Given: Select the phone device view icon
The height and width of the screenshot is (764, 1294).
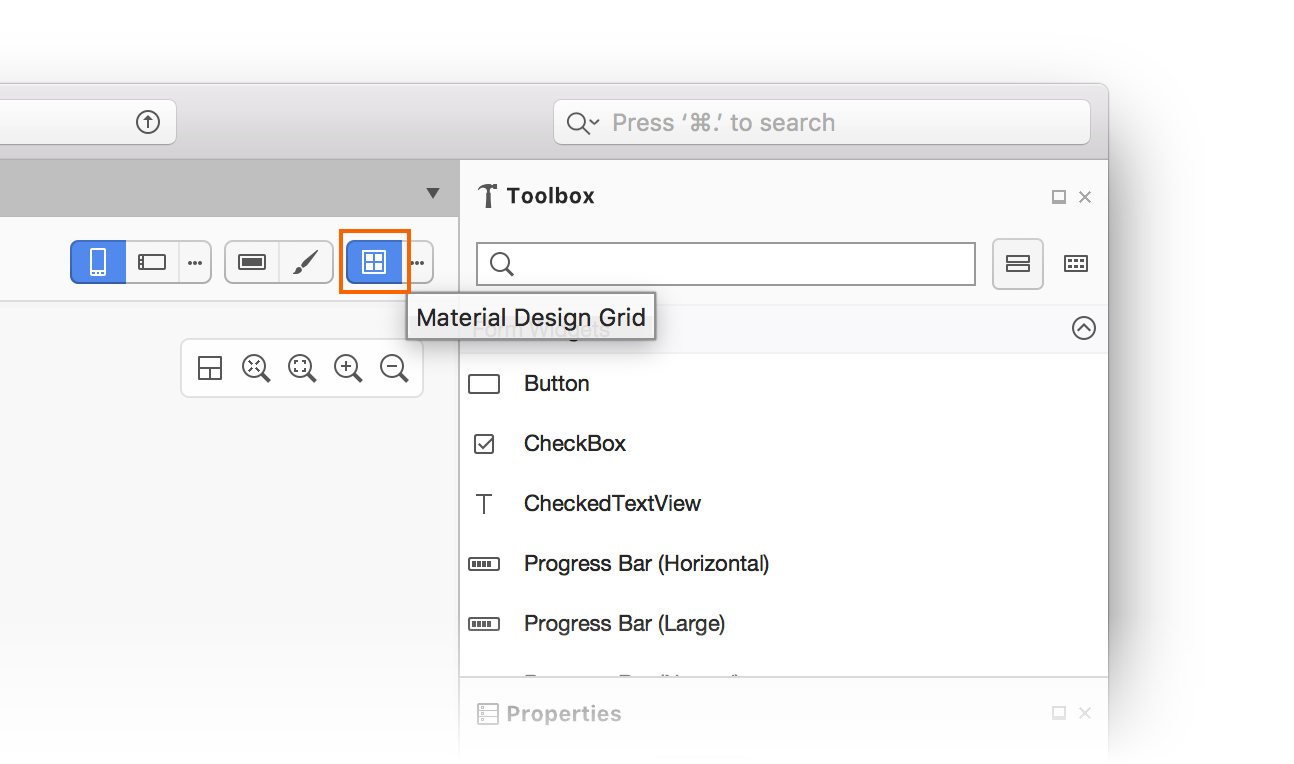Looking at the screenshot, I should pos(98,262).
